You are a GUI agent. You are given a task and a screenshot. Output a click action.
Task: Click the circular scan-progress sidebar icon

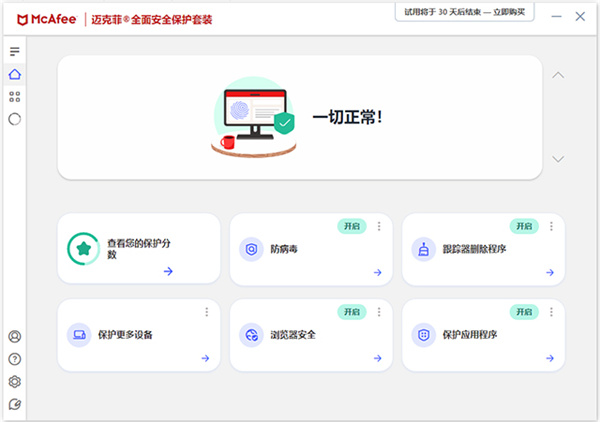pos(14,119)
